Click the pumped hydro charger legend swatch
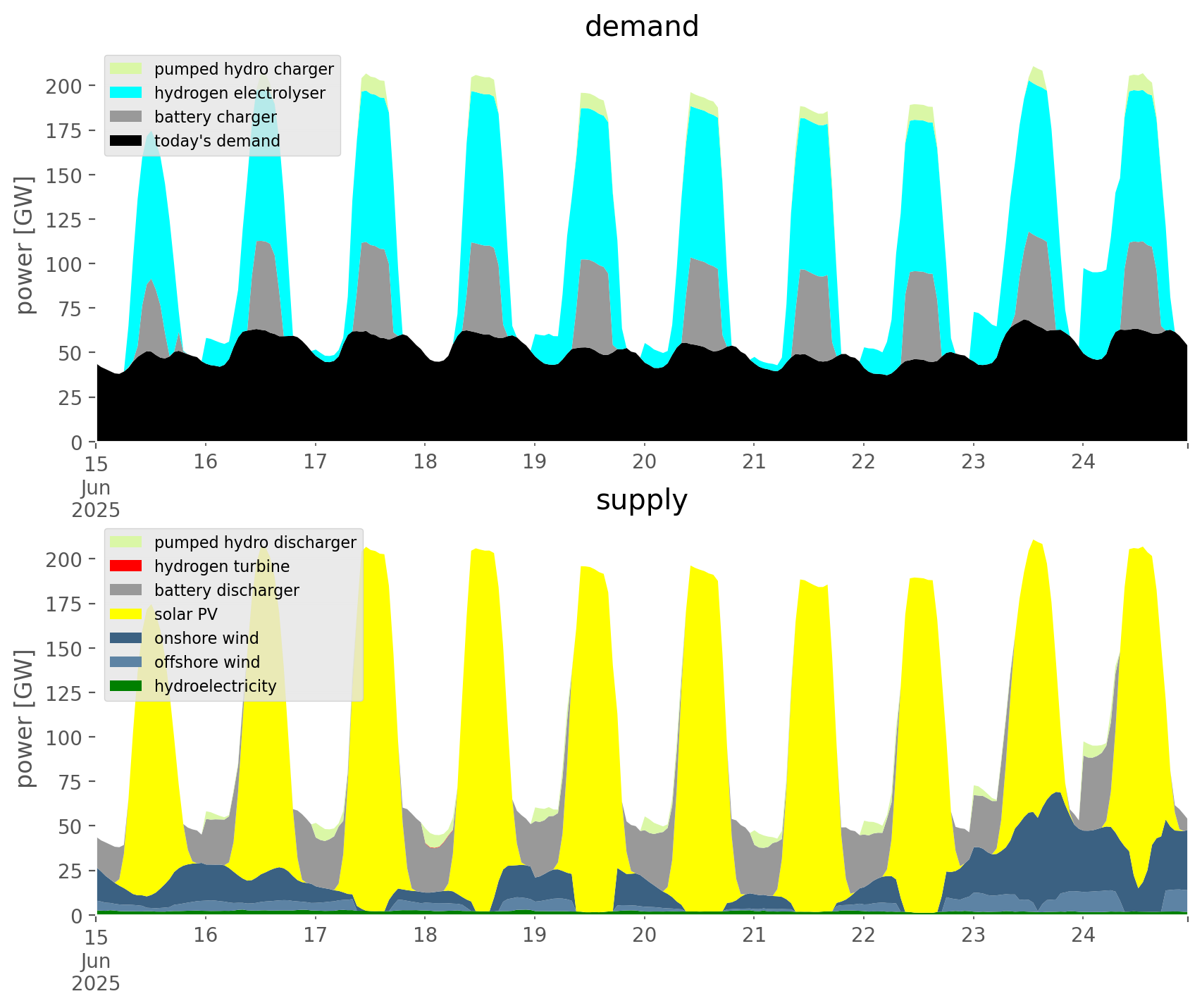Screen dimensions: 1202x1008 [x=126, y=69]
